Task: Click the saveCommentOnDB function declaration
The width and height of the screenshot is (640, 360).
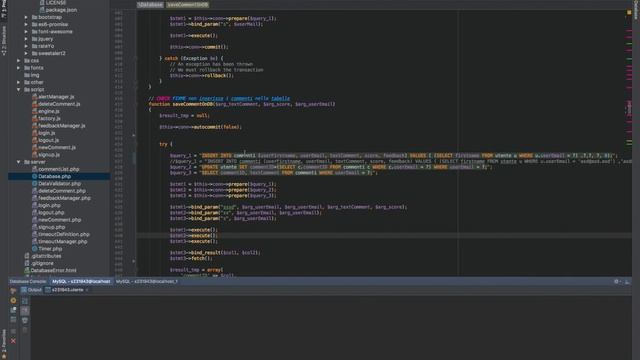Action: [x=242, y=104]
